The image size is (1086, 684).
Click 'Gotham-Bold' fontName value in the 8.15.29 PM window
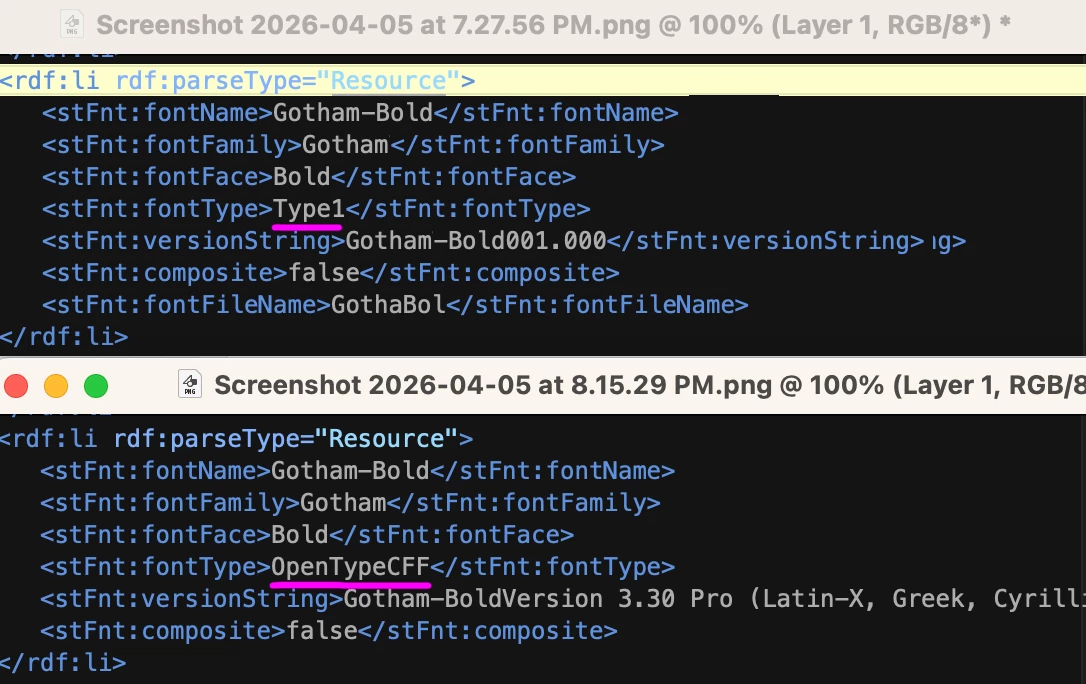350,471
